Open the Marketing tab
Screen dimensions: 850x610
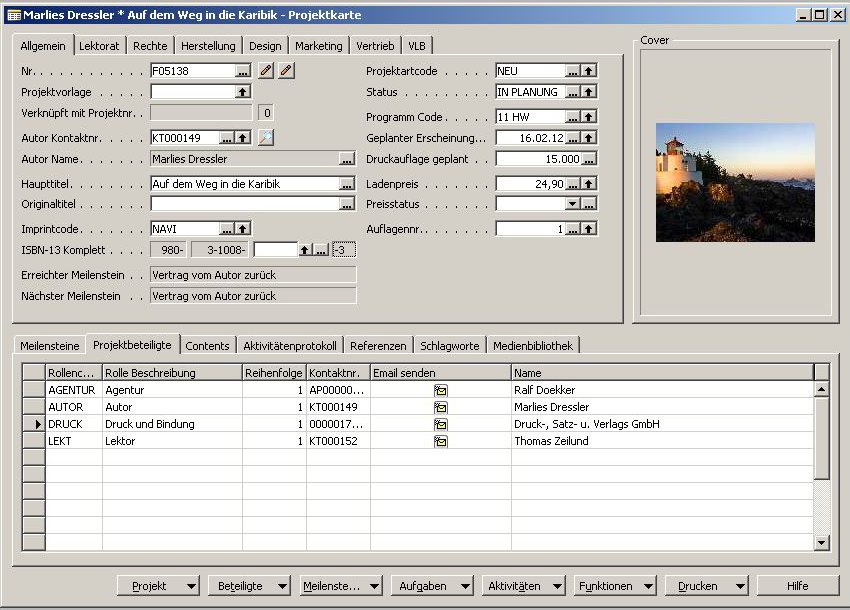coord(319,46)
